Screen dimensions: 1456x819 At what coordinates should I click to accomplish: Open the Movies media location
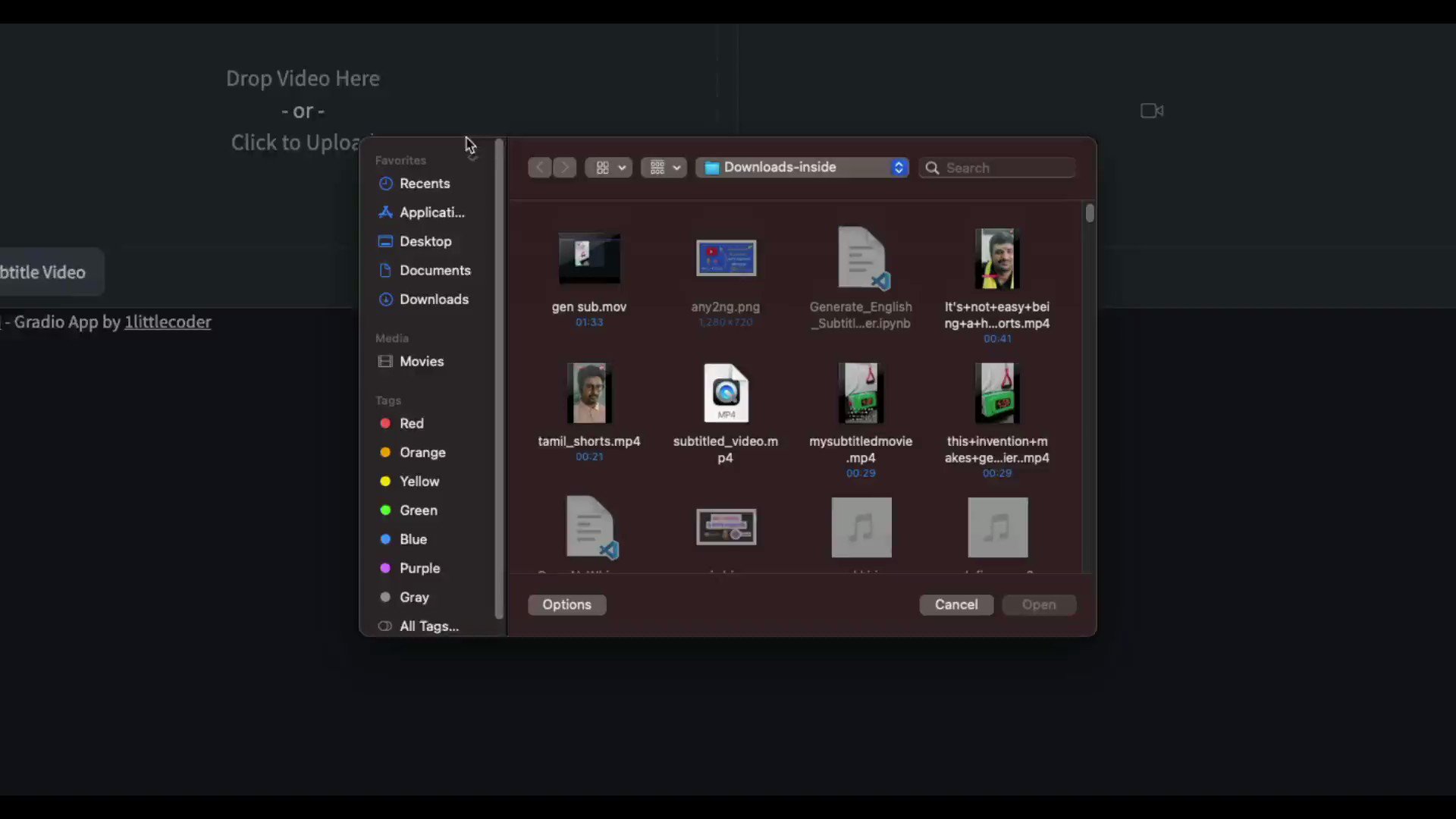pos(421,362)
